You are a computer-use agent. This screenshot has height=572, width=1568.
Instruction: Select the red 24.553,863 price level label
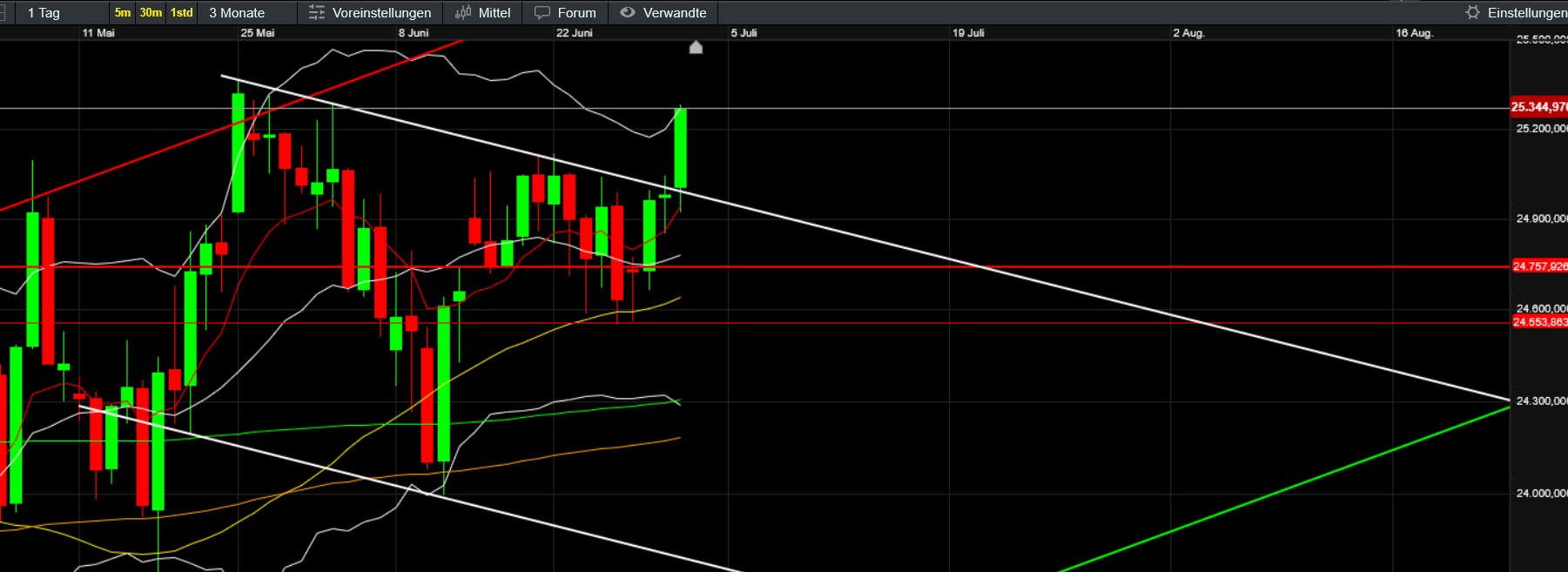1539,322
